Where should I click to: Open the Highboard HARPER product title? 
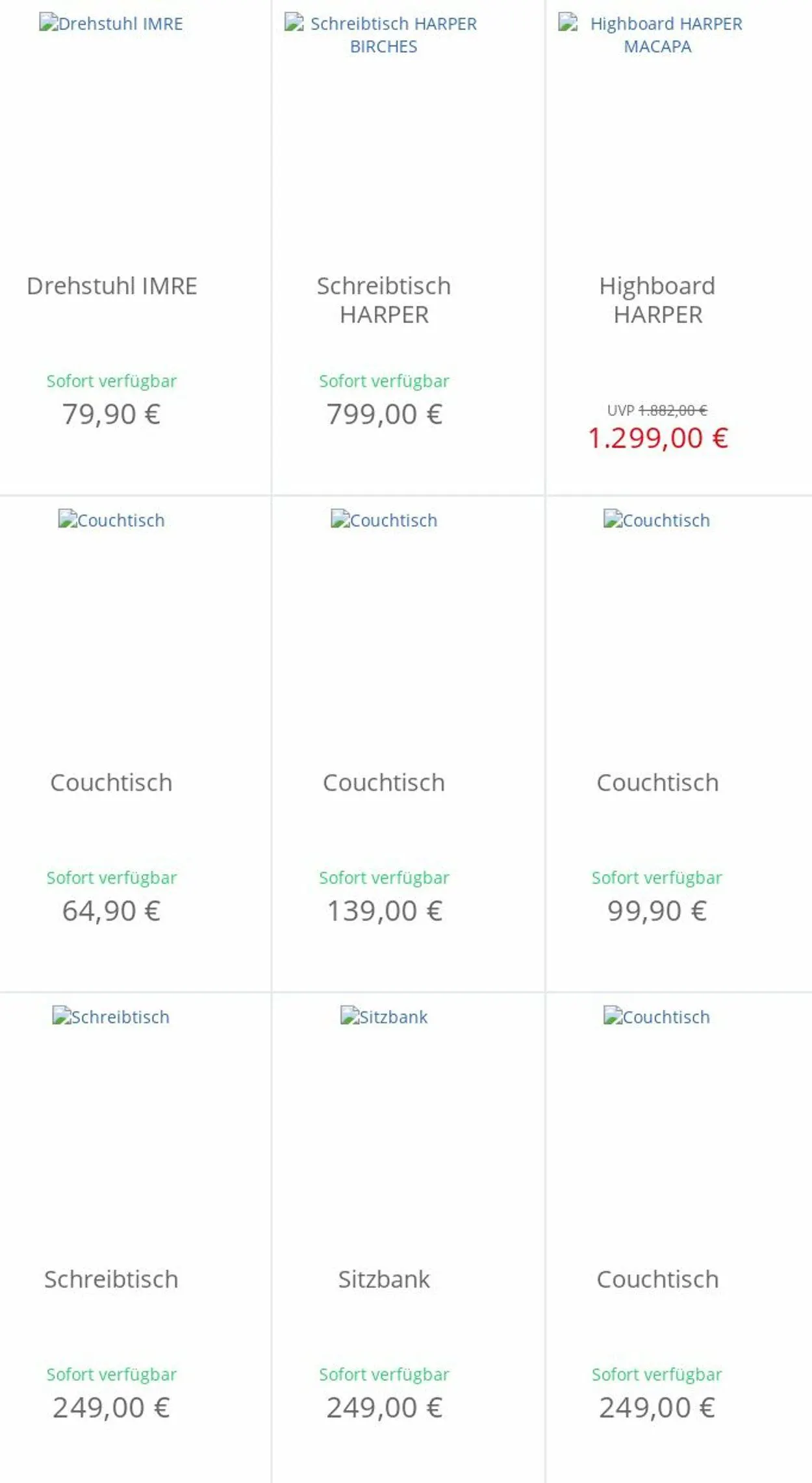click(657, 300)
